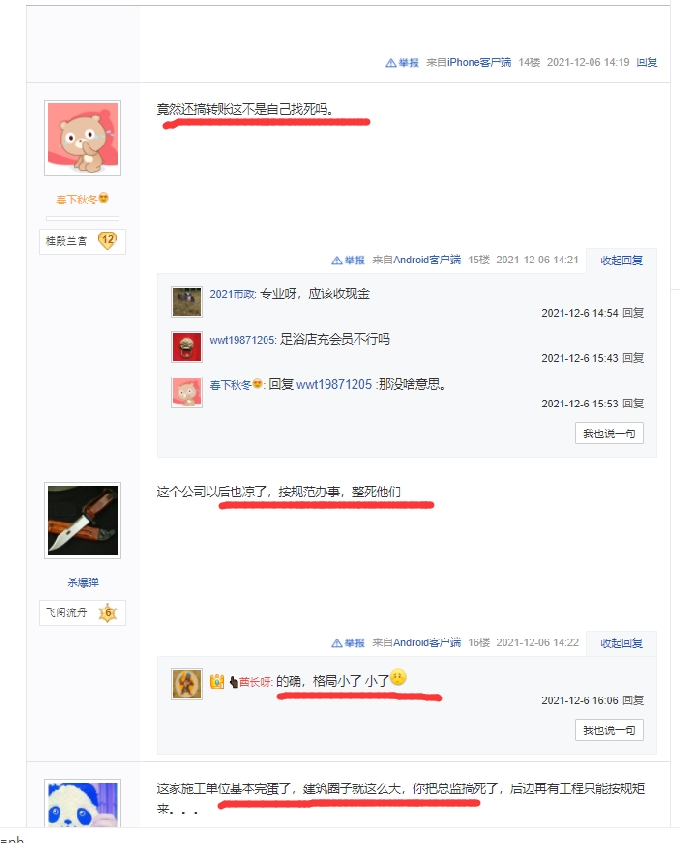The height and width of the screenshot is (843, 680).
Task: Click 我也说一句 under floor 15 replies
Action: tap(609, 433)
